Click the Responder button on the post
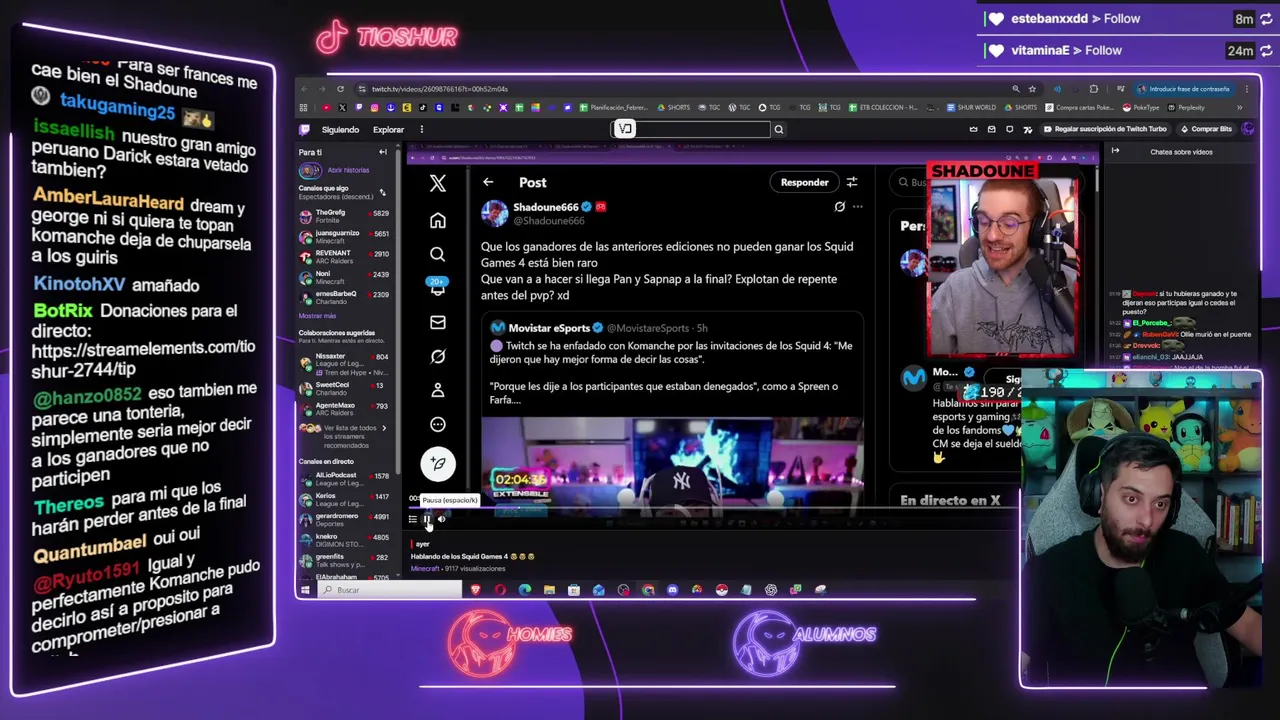The width and height of the screenshot is (1280, 720). tap(804, 182)
